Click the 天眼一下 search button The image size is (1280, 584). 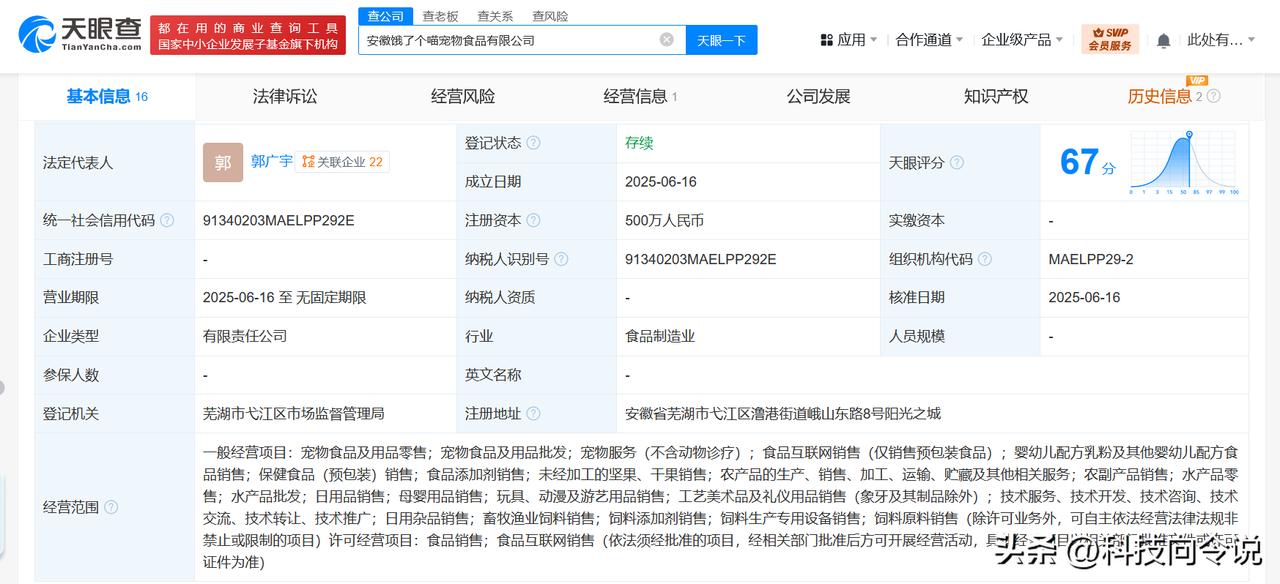pos(721,40)
